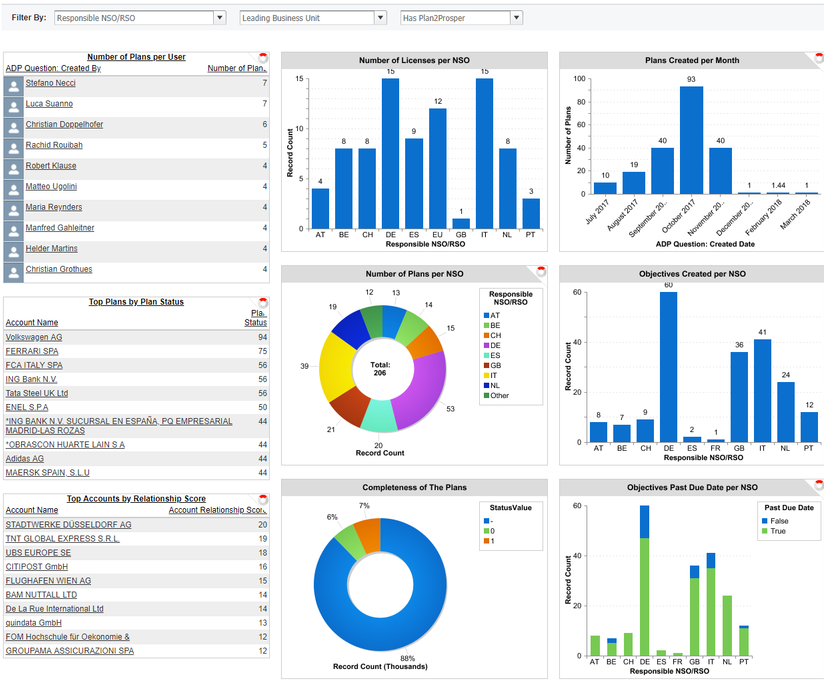Screen dimensions: 824x681
Task: Click the avatar icon next to Christian Doppelhofer
Action: 14,128
